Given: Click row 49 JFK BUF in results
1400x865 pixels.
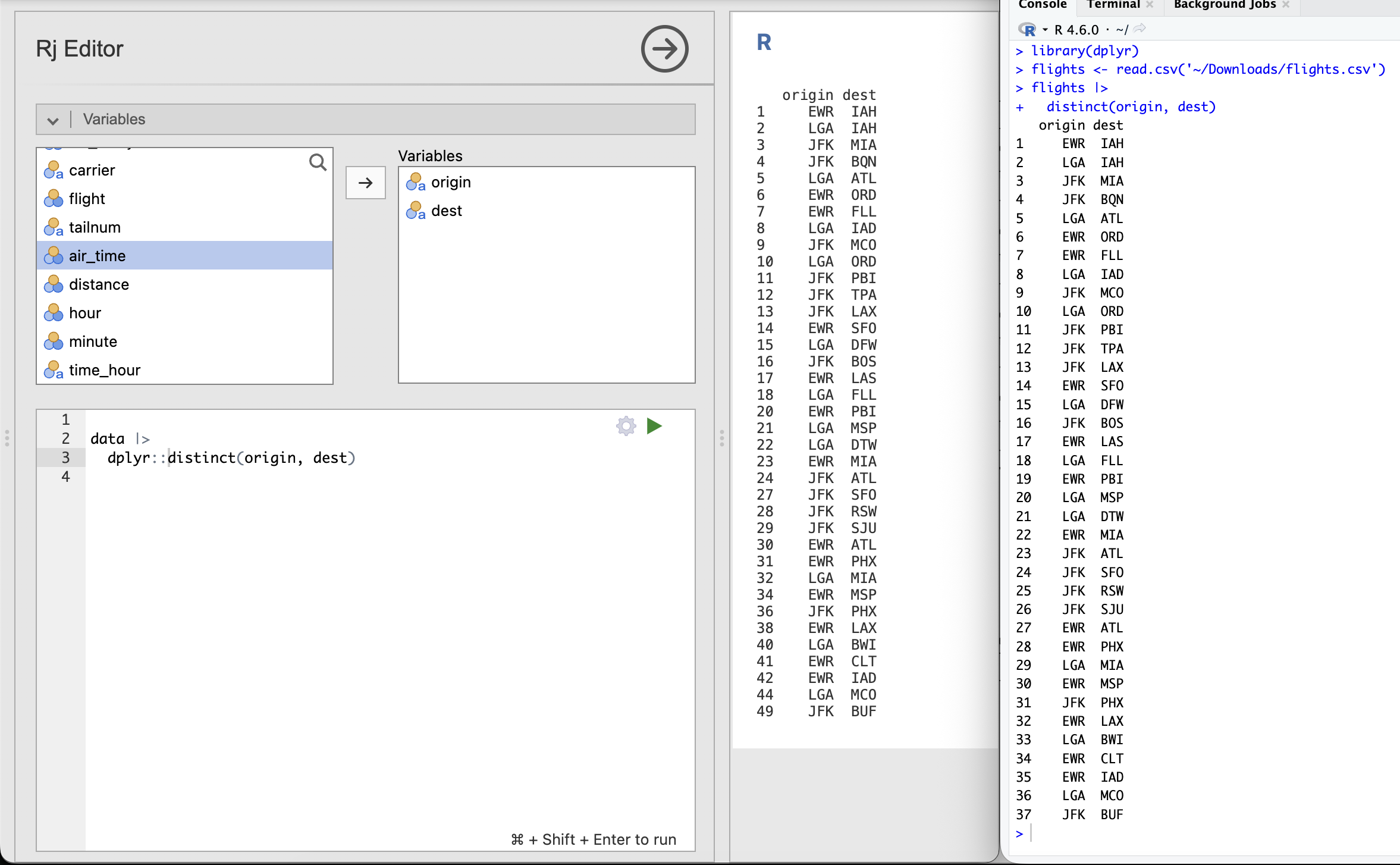Looking at the screenshot, I should 817,712.
